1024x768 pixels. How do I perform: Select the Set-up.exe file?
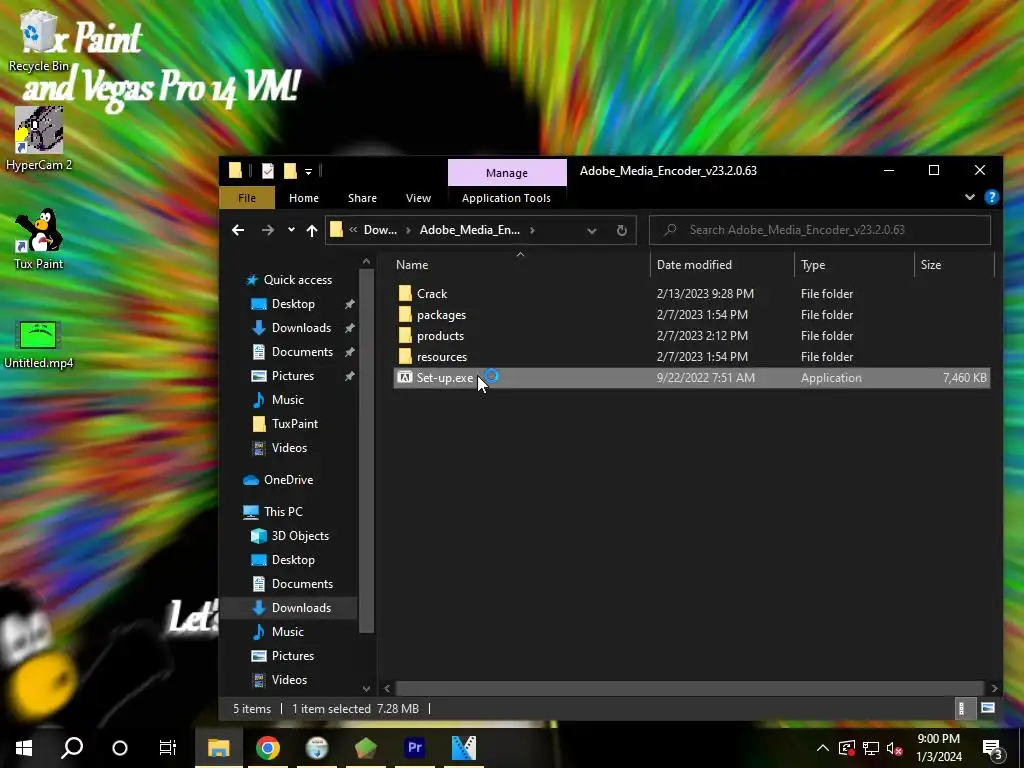(692, 377)
